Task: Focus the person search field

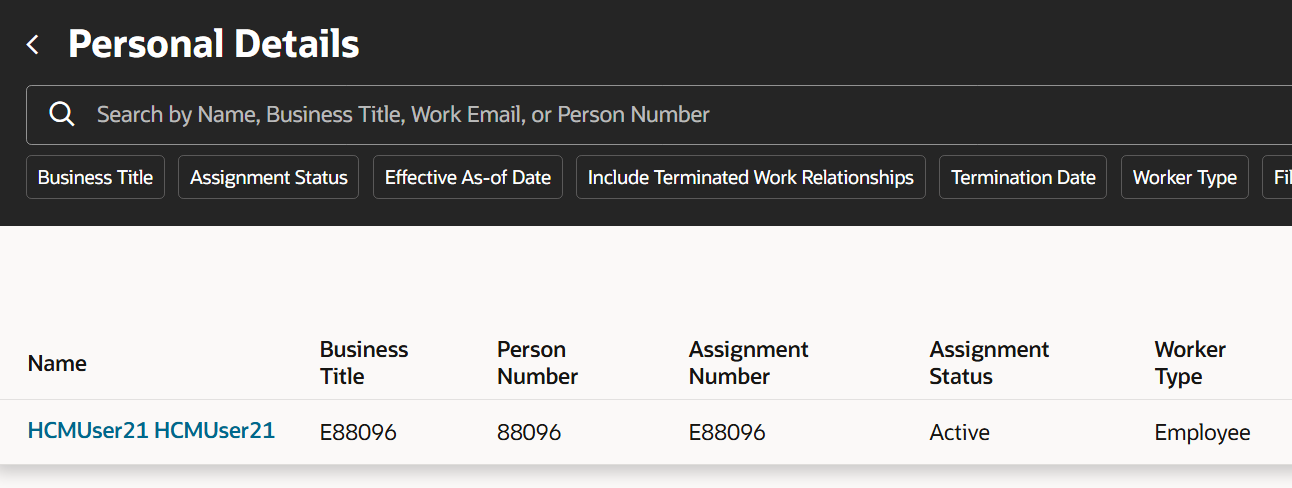Action: (x=600, y=114)
